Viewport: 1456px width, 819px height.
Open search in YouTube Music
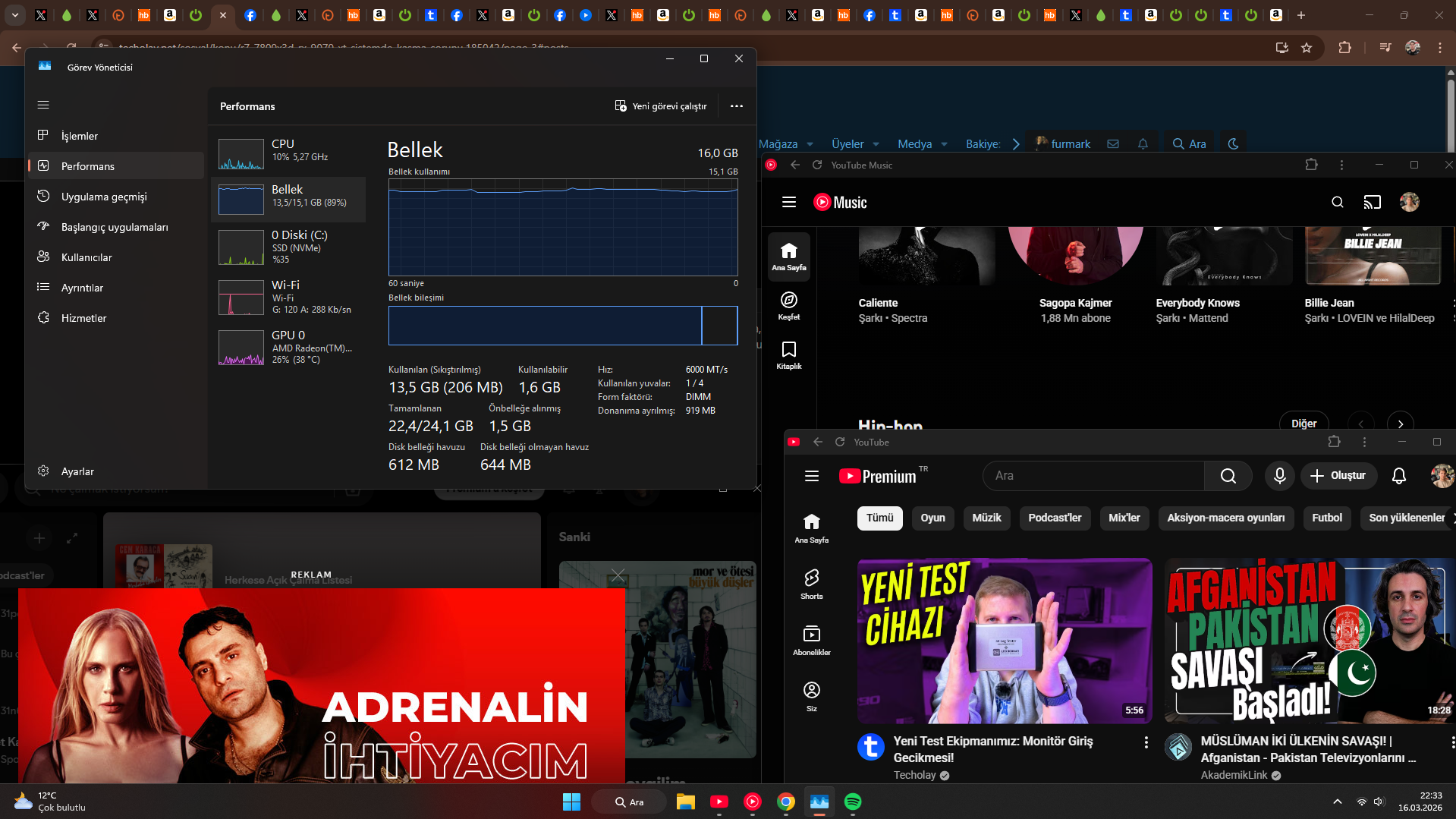(1338, 202)
